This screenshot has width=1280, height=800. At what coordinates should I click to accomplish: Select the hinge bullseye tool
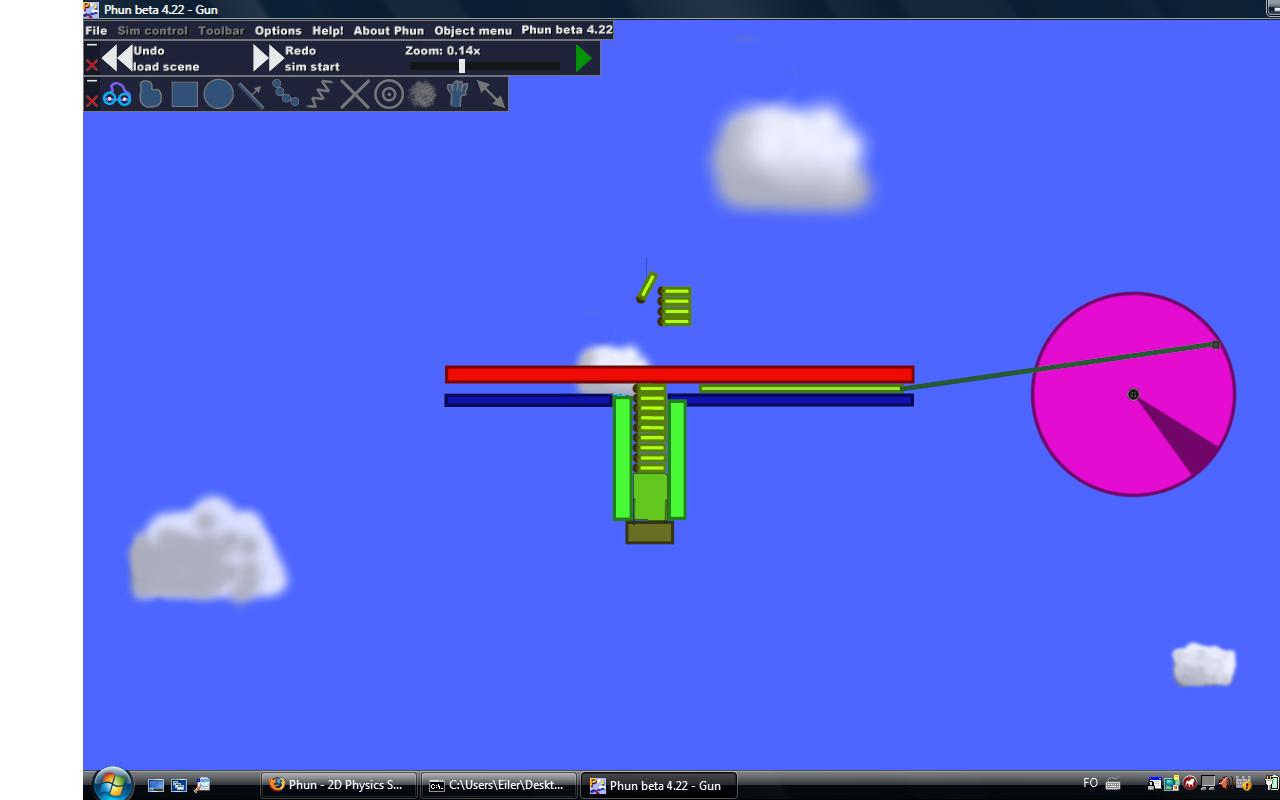[389, 95]
